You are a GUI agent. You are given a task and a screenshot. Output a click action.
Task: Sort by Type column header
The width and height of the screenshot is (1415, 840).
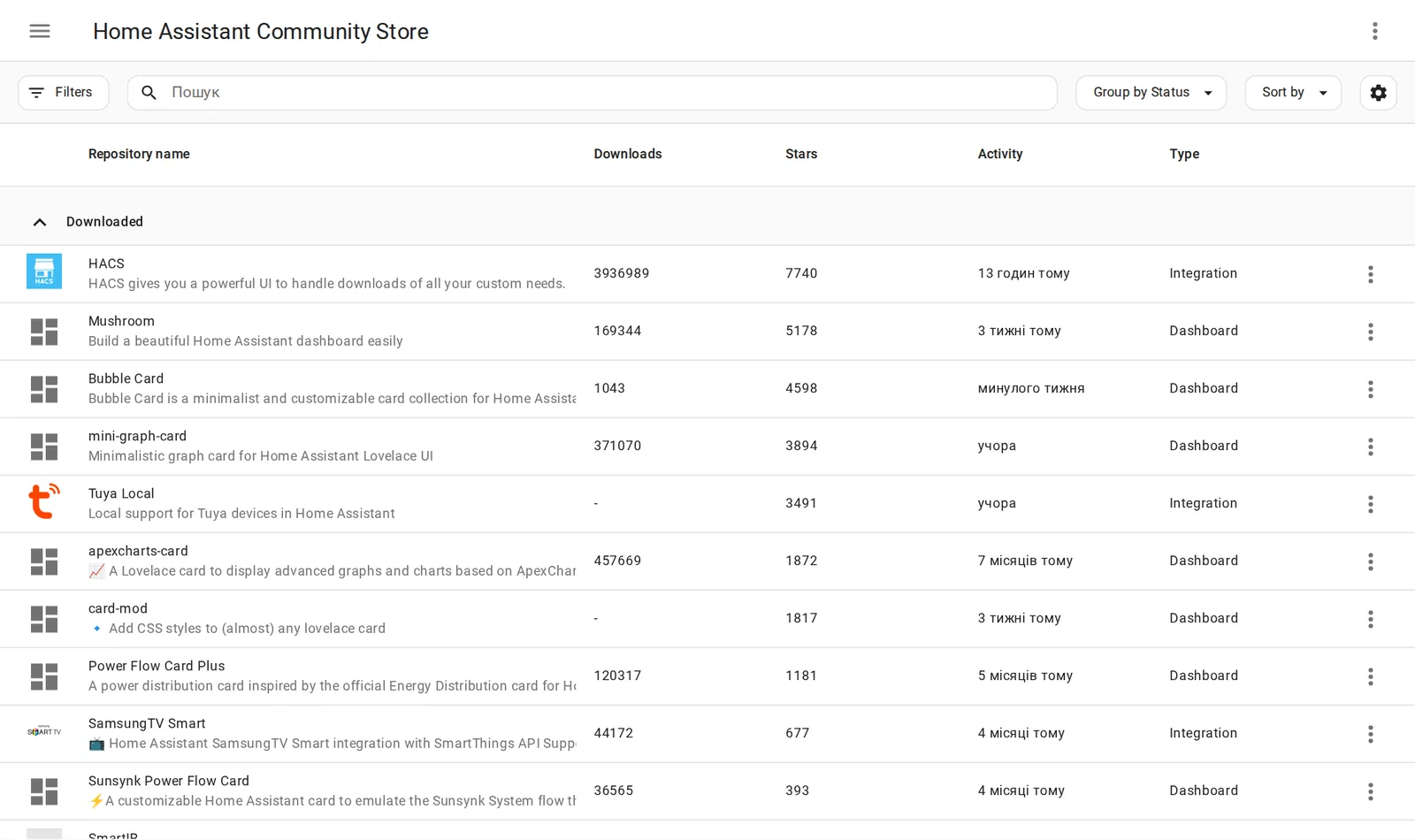(x=1184, y=154)
